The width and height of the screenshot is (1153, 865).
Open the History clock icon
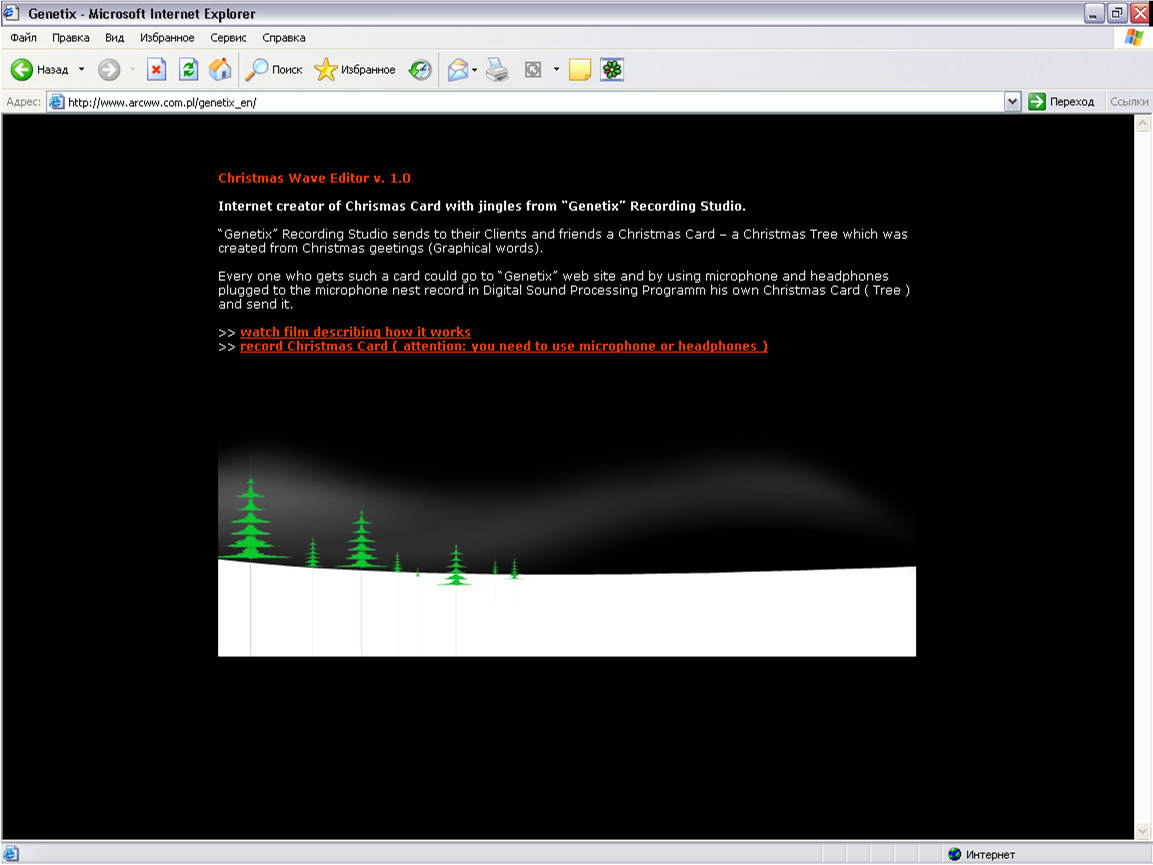pos(421,70)
